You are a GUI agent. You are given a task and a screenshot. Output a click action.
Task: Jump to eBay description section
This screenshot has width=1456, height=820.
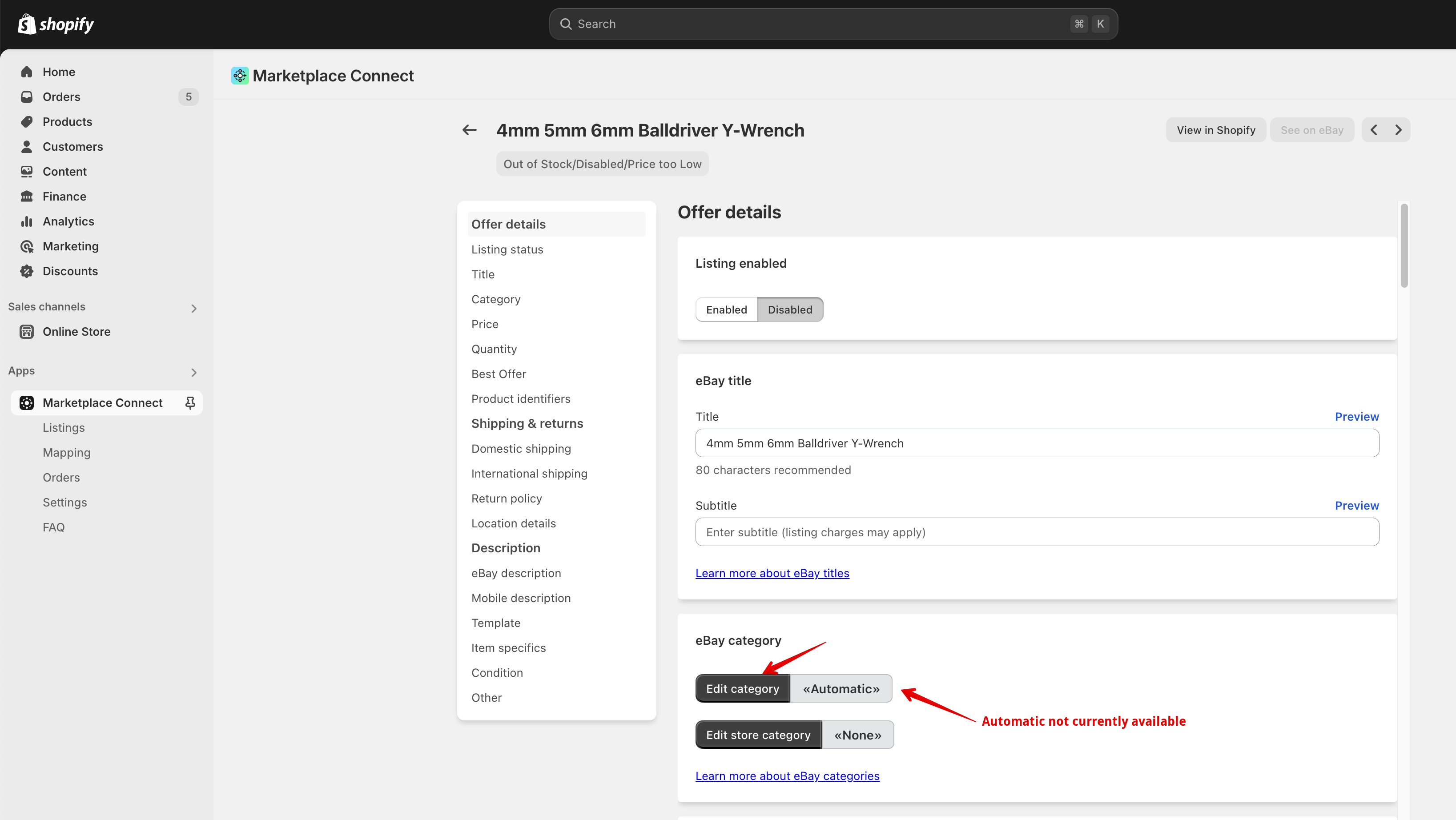pyautogui.click(x=516, y=572)
